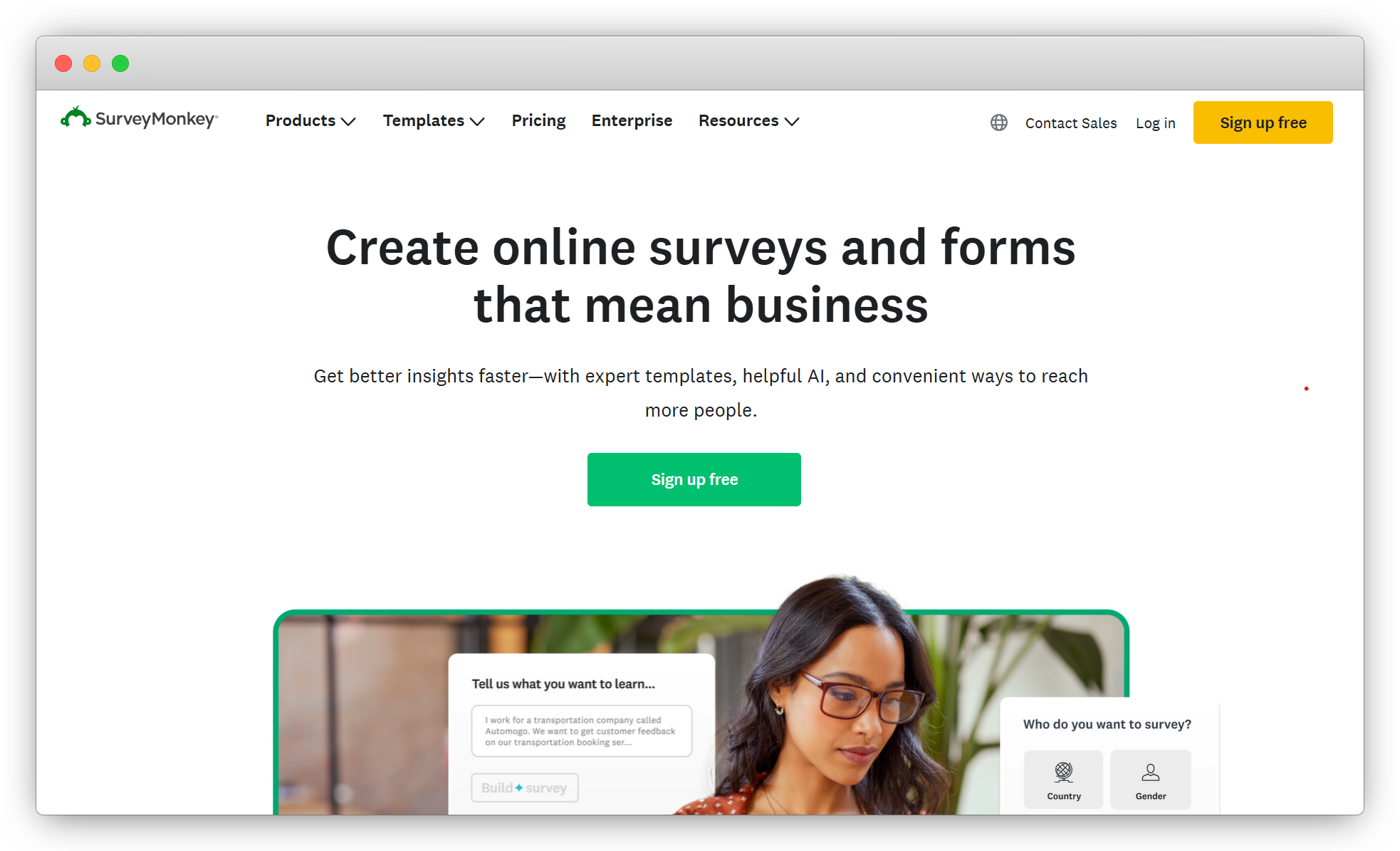Click the Contact Sales link
Viewport: 1400px width, 851px height.
tap(1070, 120)
